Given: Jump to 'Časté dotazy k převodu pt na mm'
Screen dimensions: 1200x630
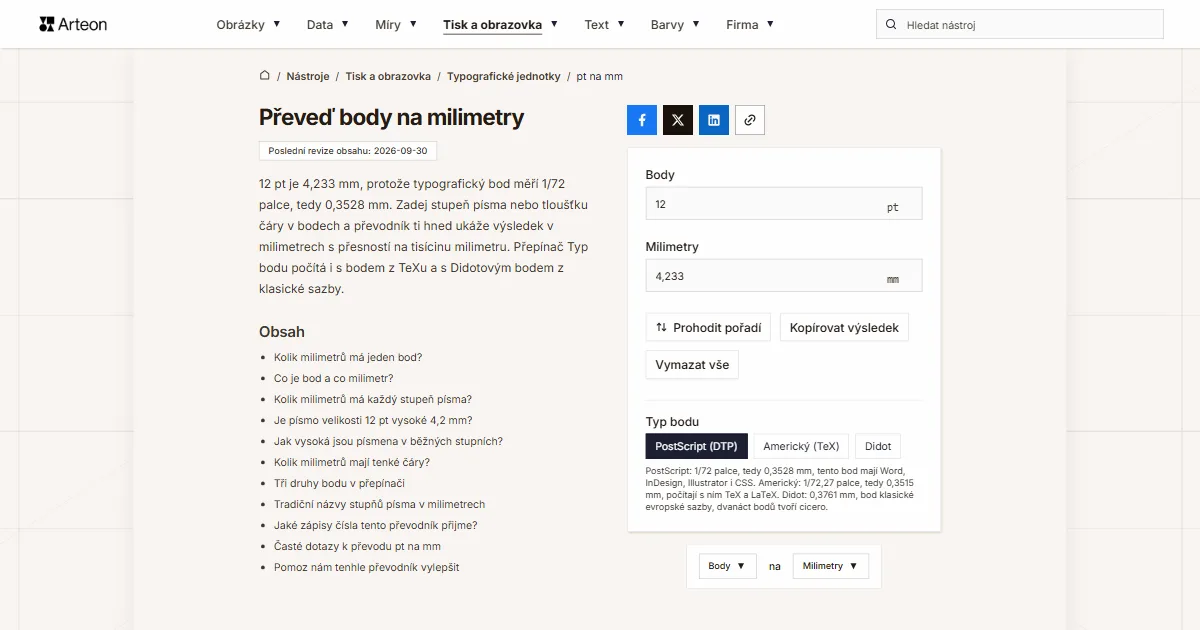Looking at the screenshot, I should coord(357,546).
